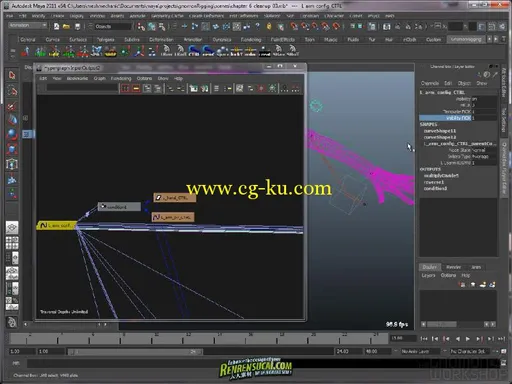Click the first red figure shelf icon

[x=26, y=51]
